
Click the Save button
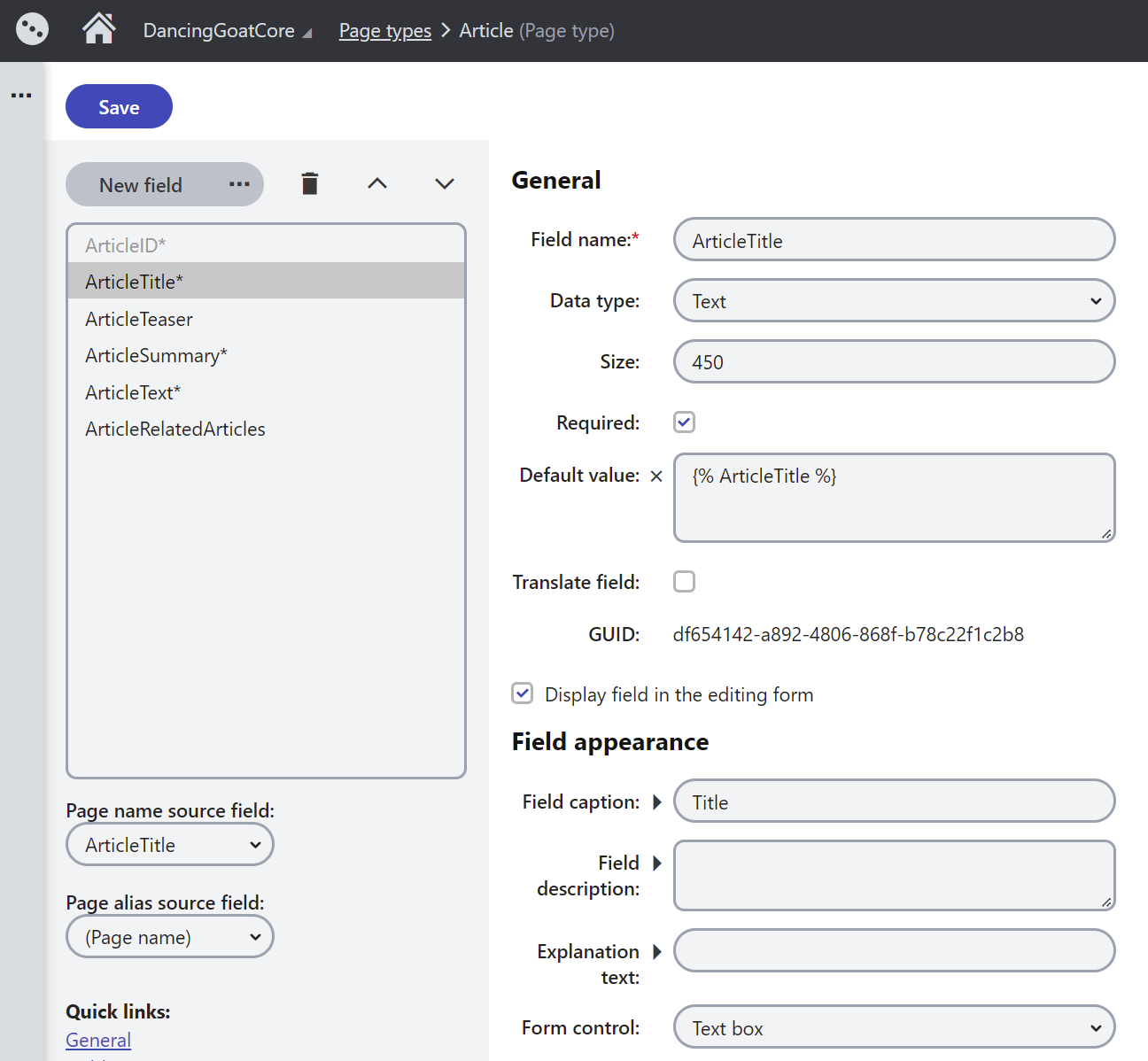(x=119, y=106)
